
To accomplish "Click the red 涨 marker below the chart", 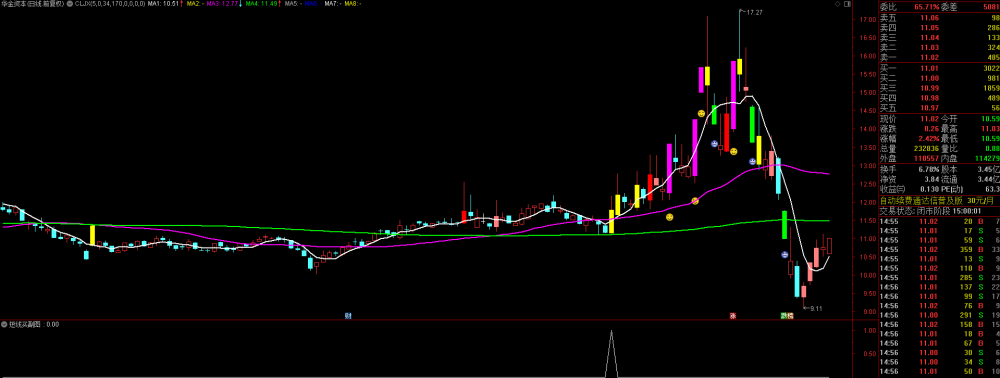I will click(733, 315).
